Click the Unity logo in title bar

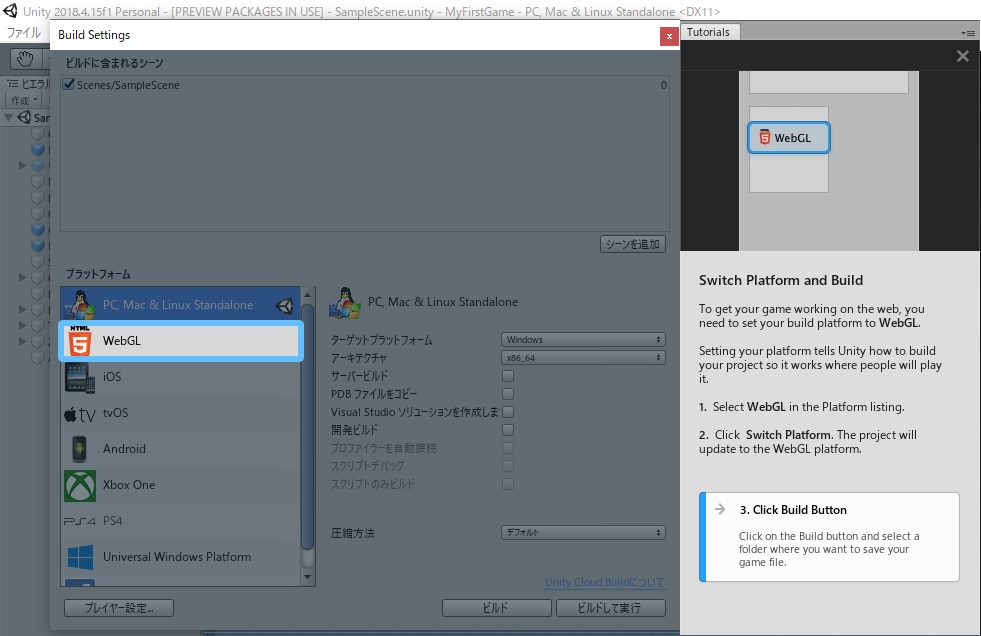click(x=10, y=11)
